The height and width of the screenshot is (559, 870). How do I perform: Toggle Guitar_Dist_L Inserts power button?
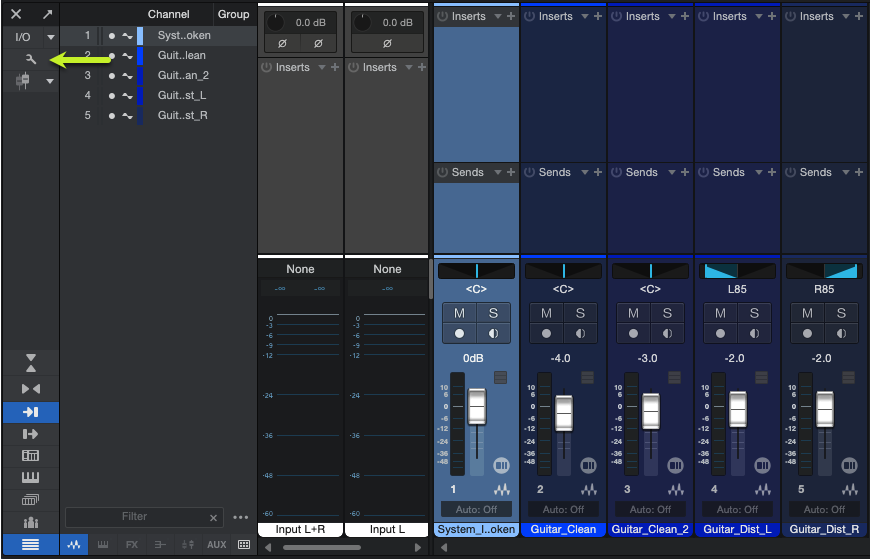tap(704, 16)
